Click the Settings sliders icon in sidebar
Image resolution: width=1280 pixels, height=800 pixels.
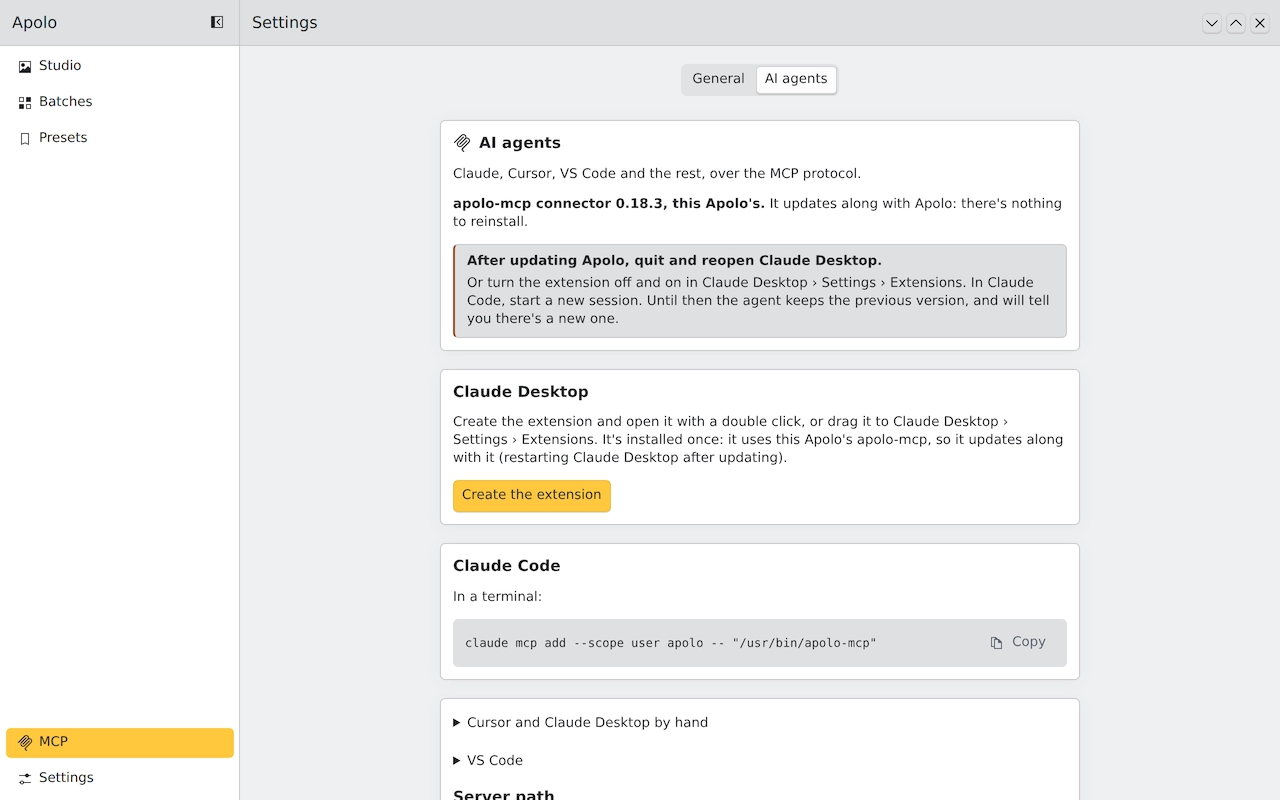25,779
